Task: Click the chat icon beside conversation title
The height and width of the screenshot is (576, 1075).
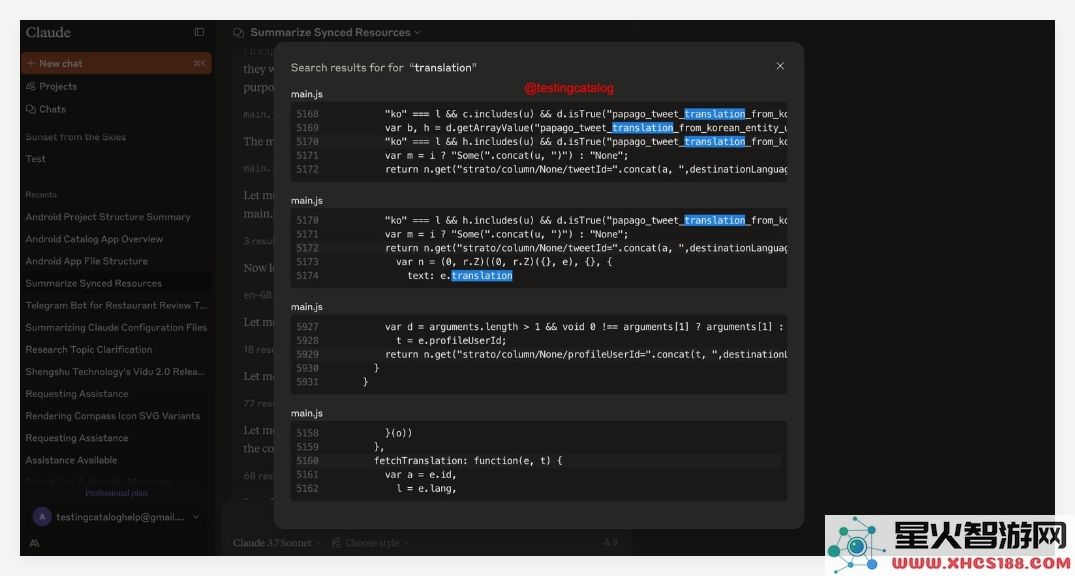Action: [239, 32]
